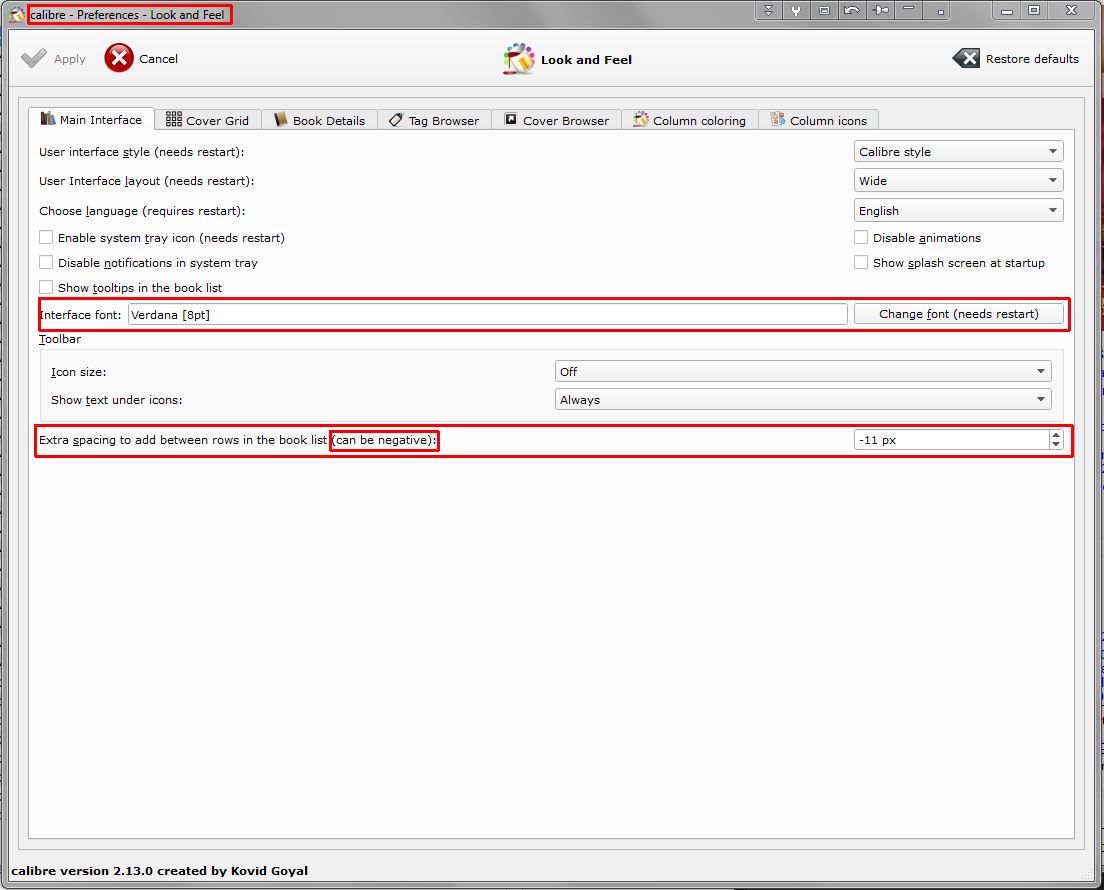The width and height of the screenshot is (1104, 890).
Task: Open the User Interface layout Wide dropdown
Action: tap(958, 180)
